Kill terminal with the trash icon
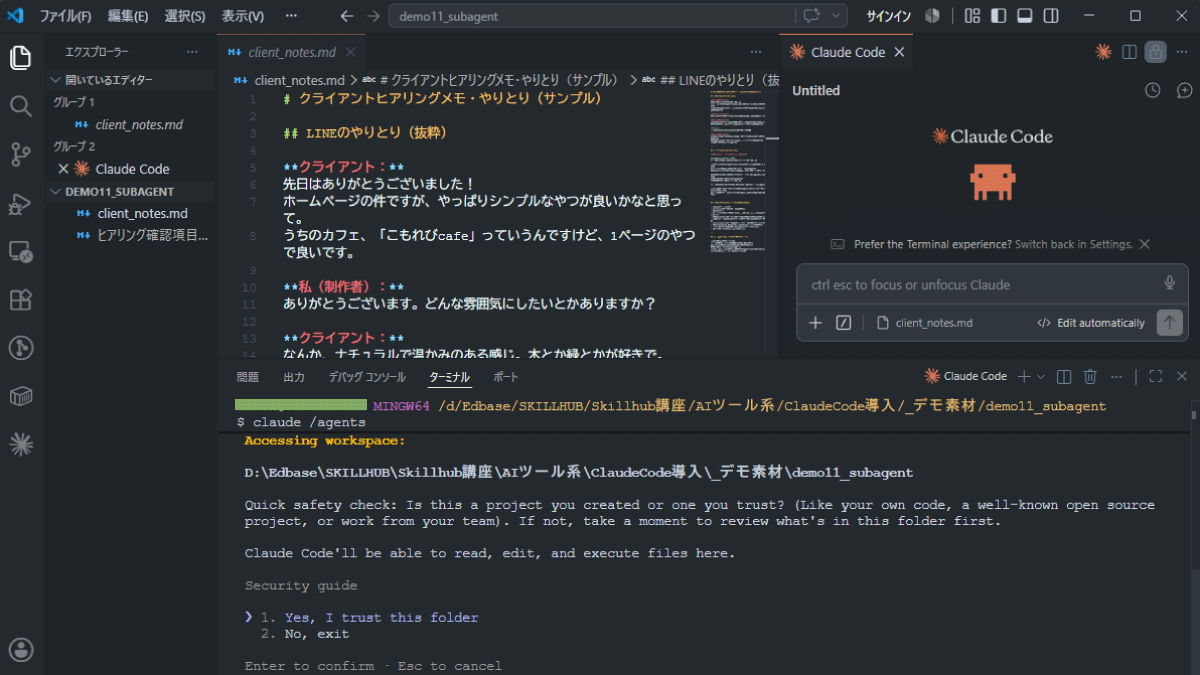This screenshot has width=1200, height=675. click(1090, 376)
